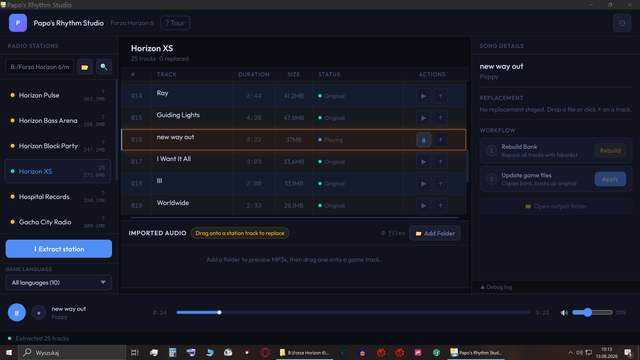Click the playback progress seek bar
Screen dimensions: 640x360
353,313
